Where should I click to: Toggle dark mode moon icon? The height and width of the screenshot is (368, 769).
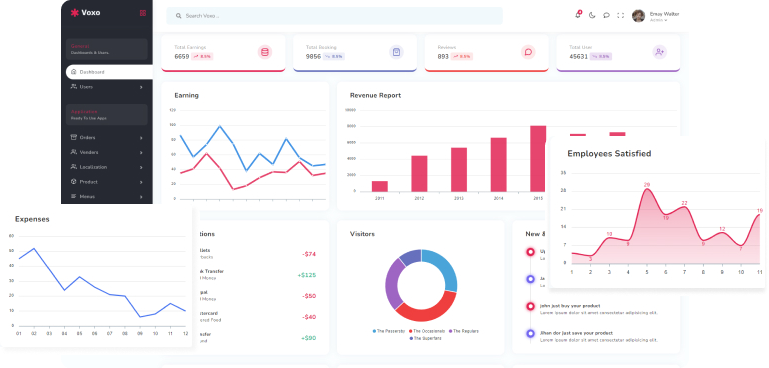click(x=592, y=15)
